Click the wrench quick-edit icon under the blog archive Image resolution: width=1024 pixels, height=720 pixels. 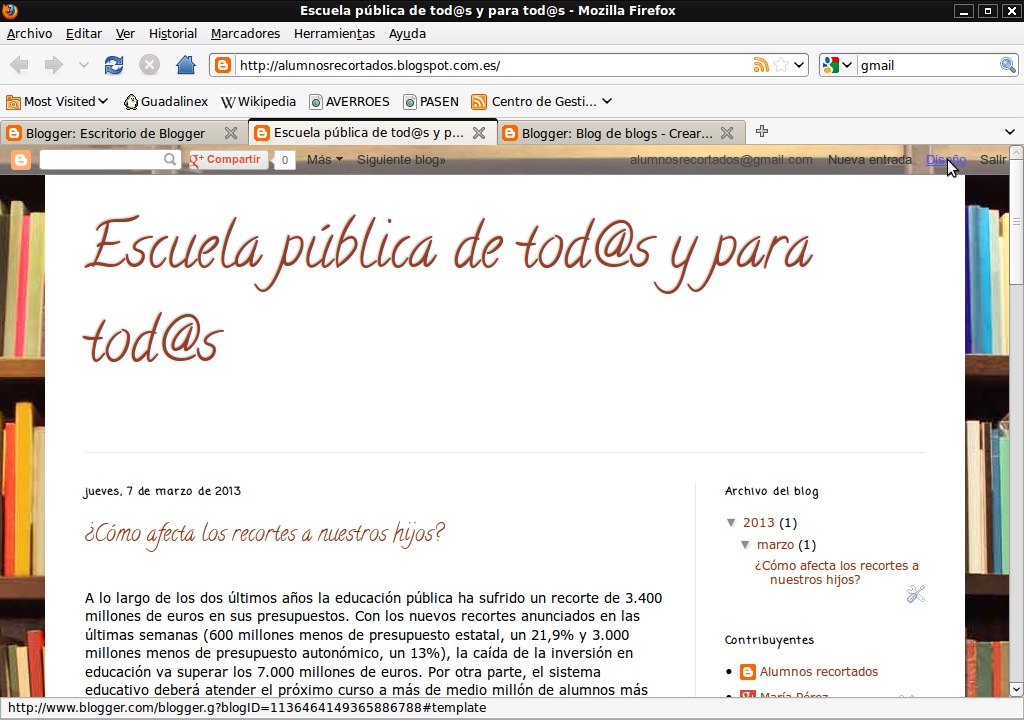click(916, 594)
